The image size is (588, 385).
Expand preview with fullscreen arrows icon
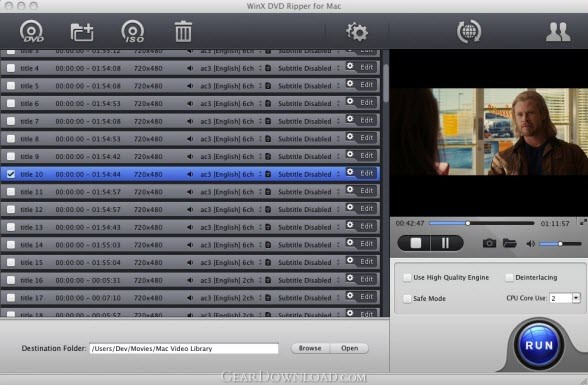[x=583, y=222]
